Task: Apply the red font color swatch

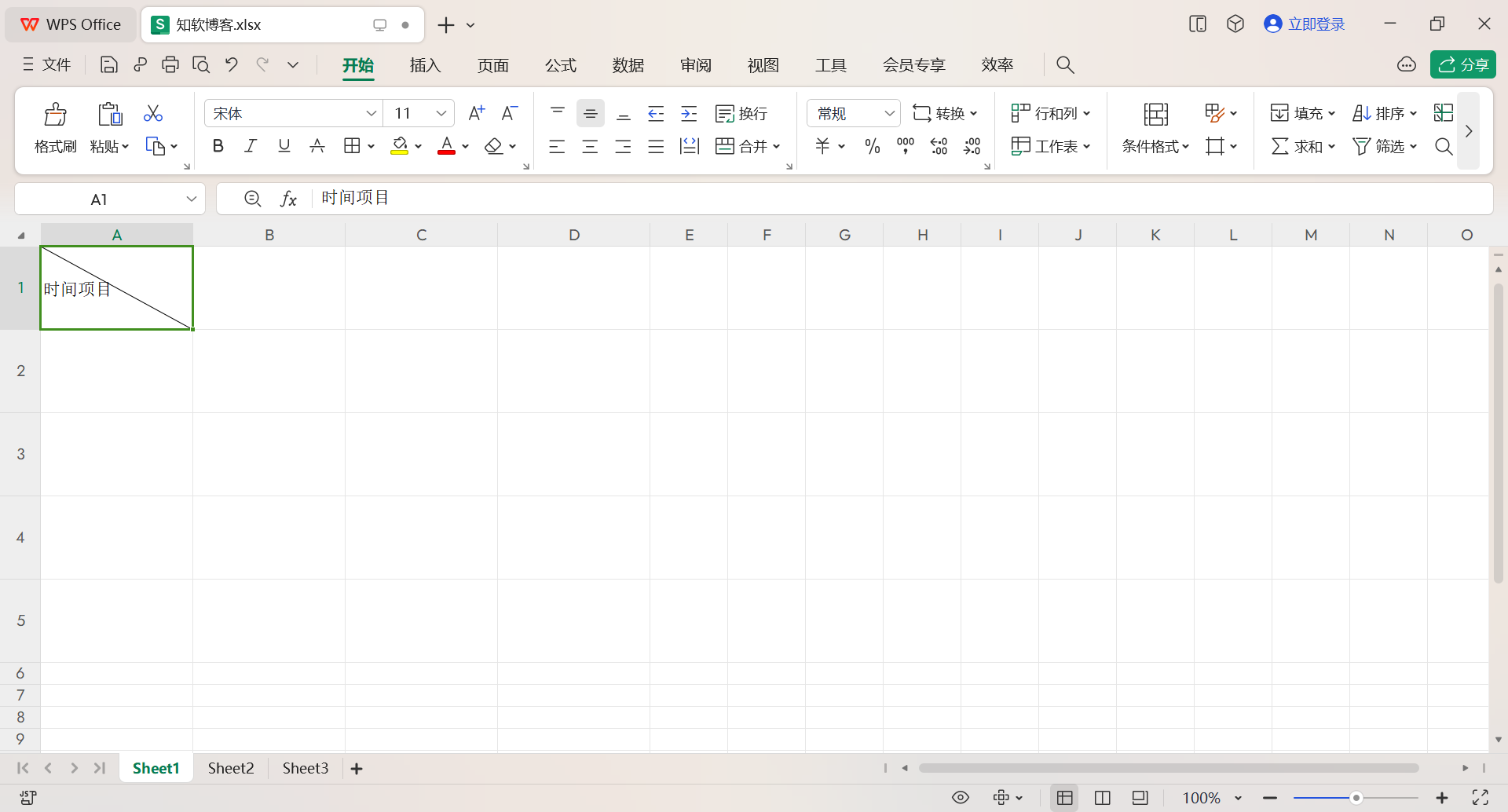Action: pos(447,146)
